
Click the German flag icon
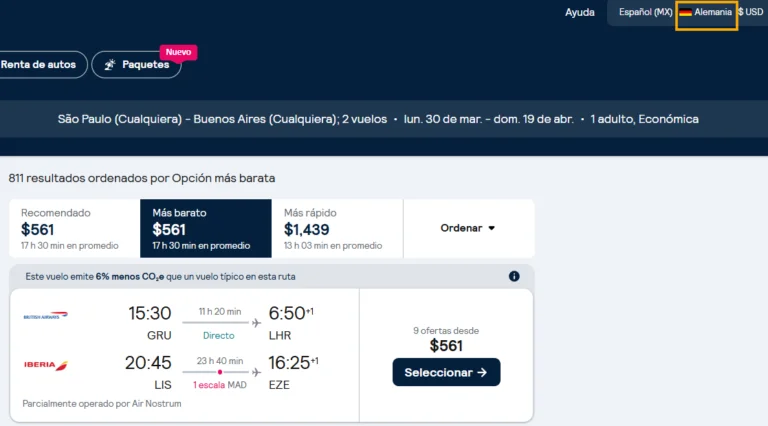point(685,12)
